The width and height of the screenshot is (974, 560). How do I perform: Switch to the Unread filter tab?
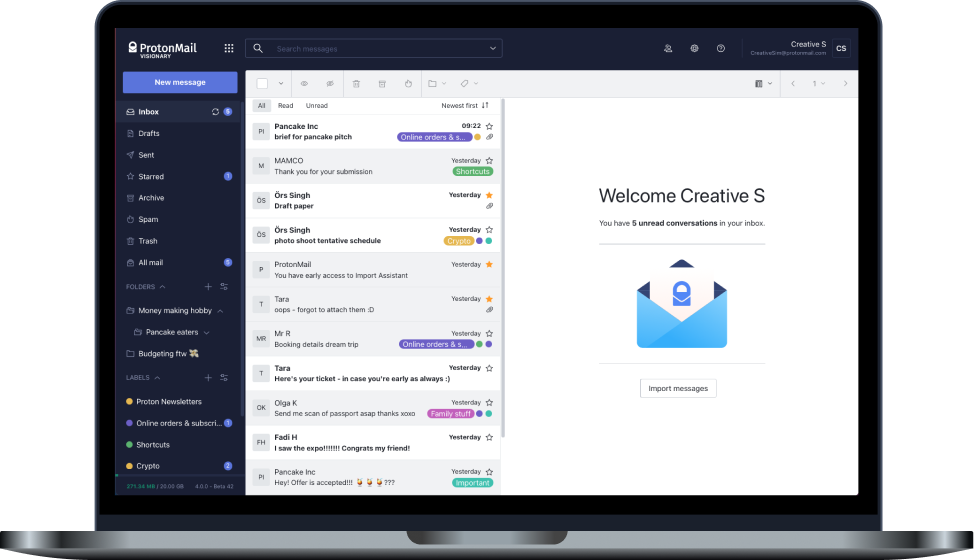point(317,106)
